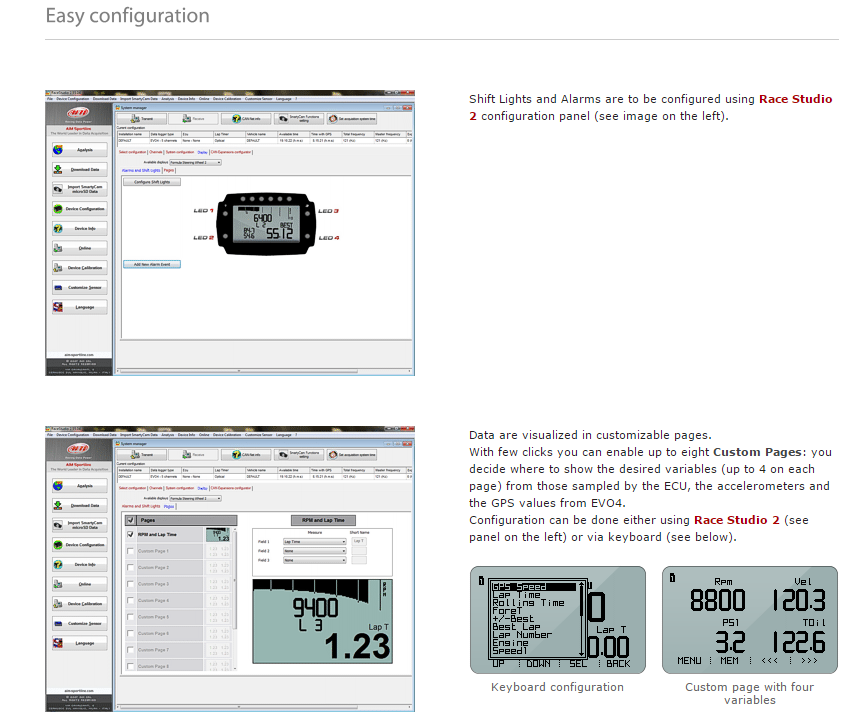
Task: Toggle the Pages header checkbox
Action: click(x=131, y=521)
